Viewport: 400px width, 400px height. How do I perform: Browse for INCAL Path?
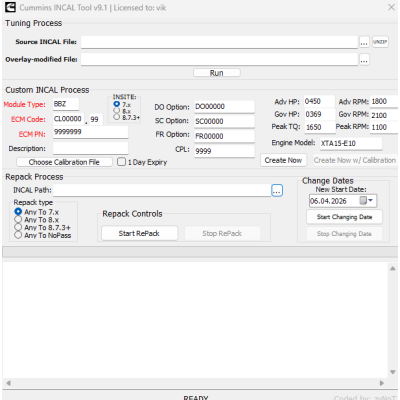(277, 190)
